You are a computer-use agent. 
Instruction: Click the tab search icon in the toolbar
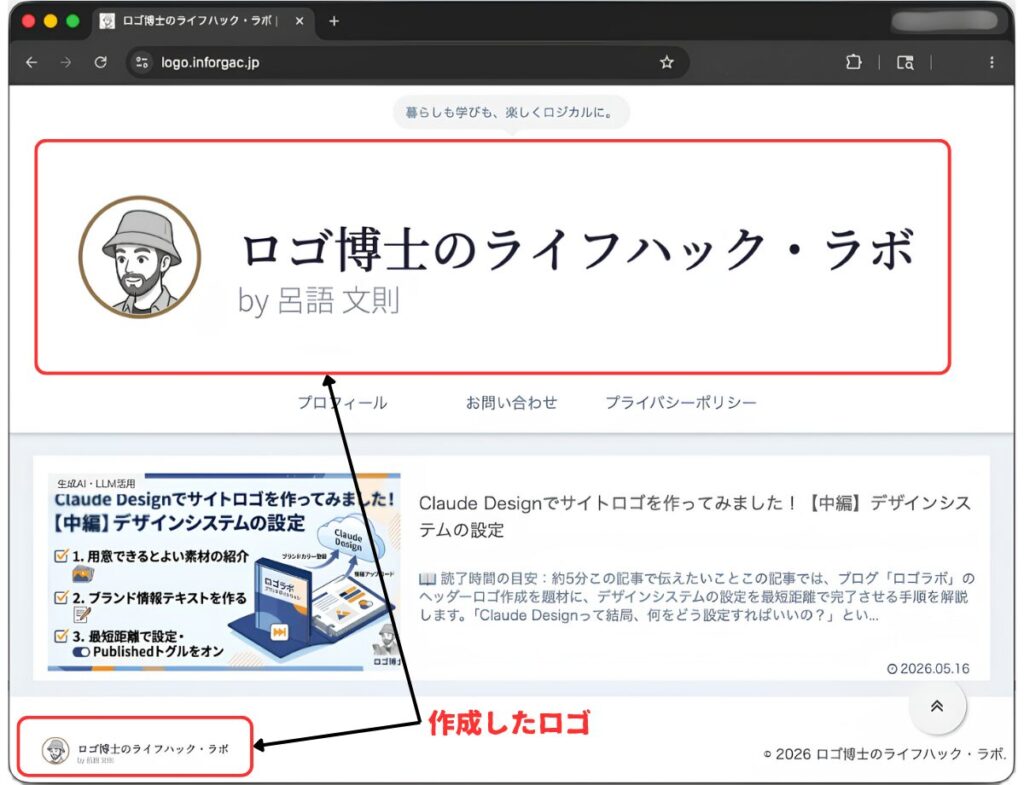[905, 62]
